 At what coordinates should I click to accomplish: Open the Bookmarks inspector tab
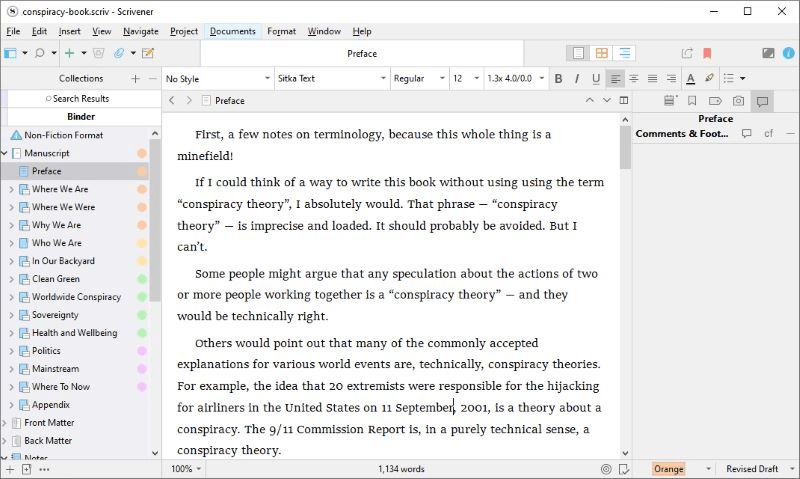(691, 100)
